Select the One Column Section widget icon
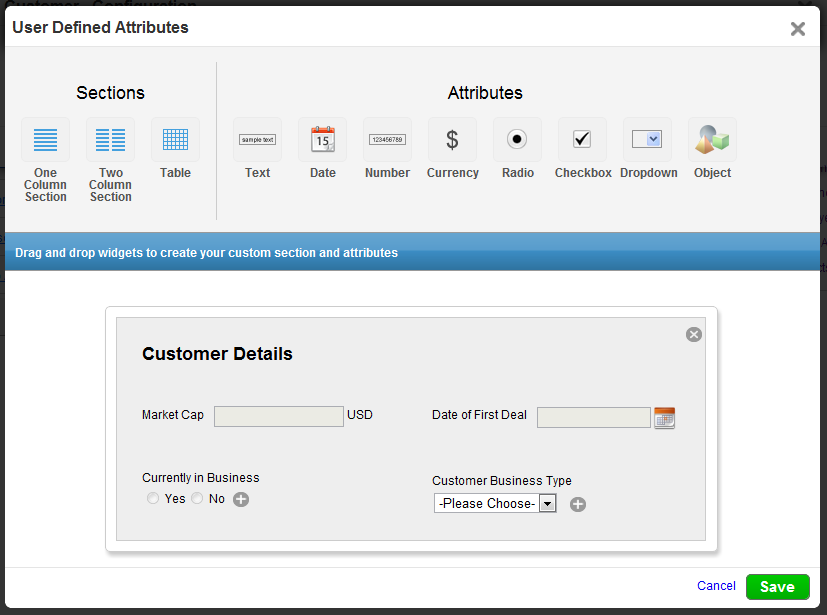The image size is (827, 615). click(46, 140)
